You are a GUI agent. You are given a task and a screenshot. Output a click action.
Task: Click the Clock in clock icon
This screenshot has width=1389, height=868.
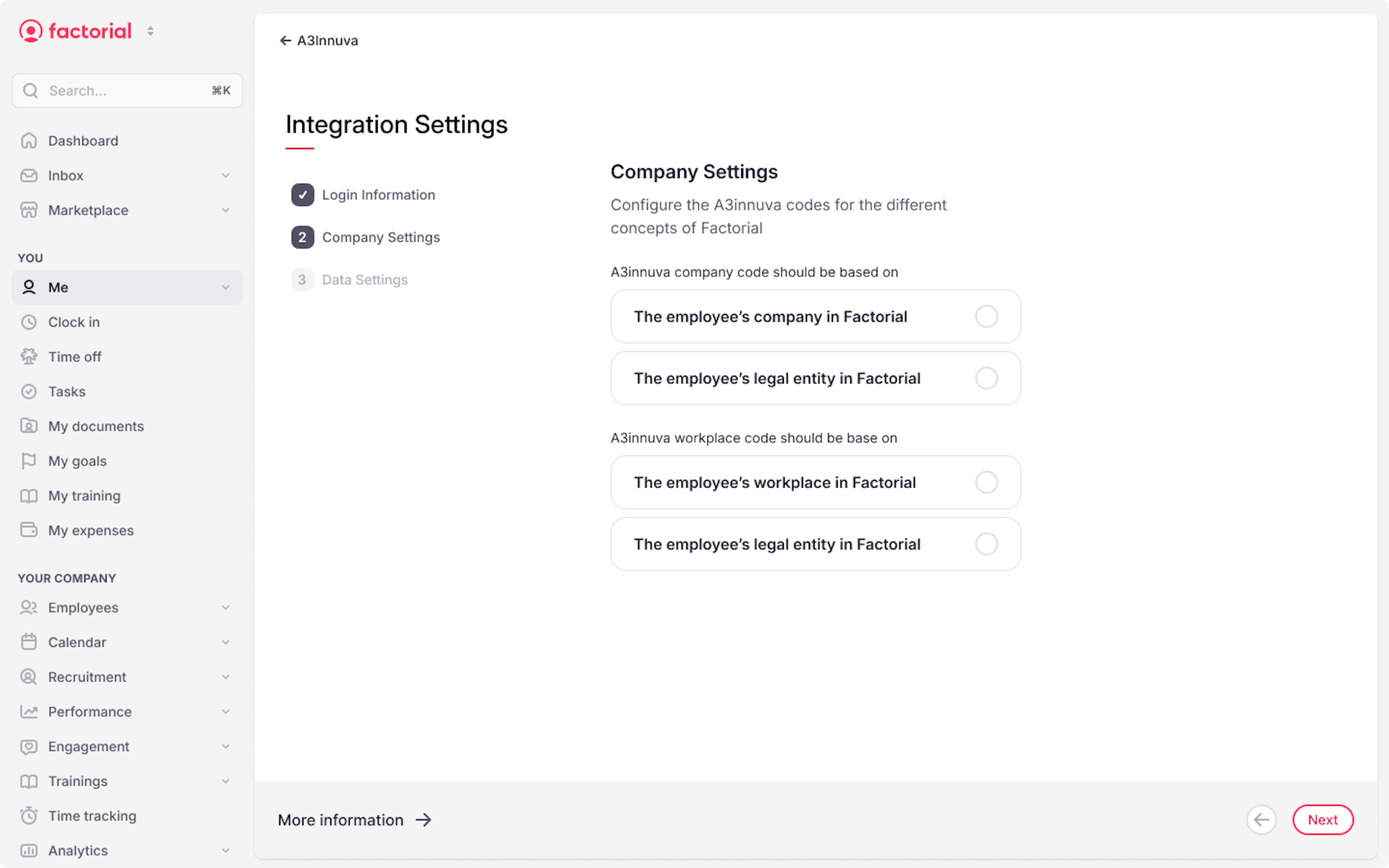tap(29, 322)
